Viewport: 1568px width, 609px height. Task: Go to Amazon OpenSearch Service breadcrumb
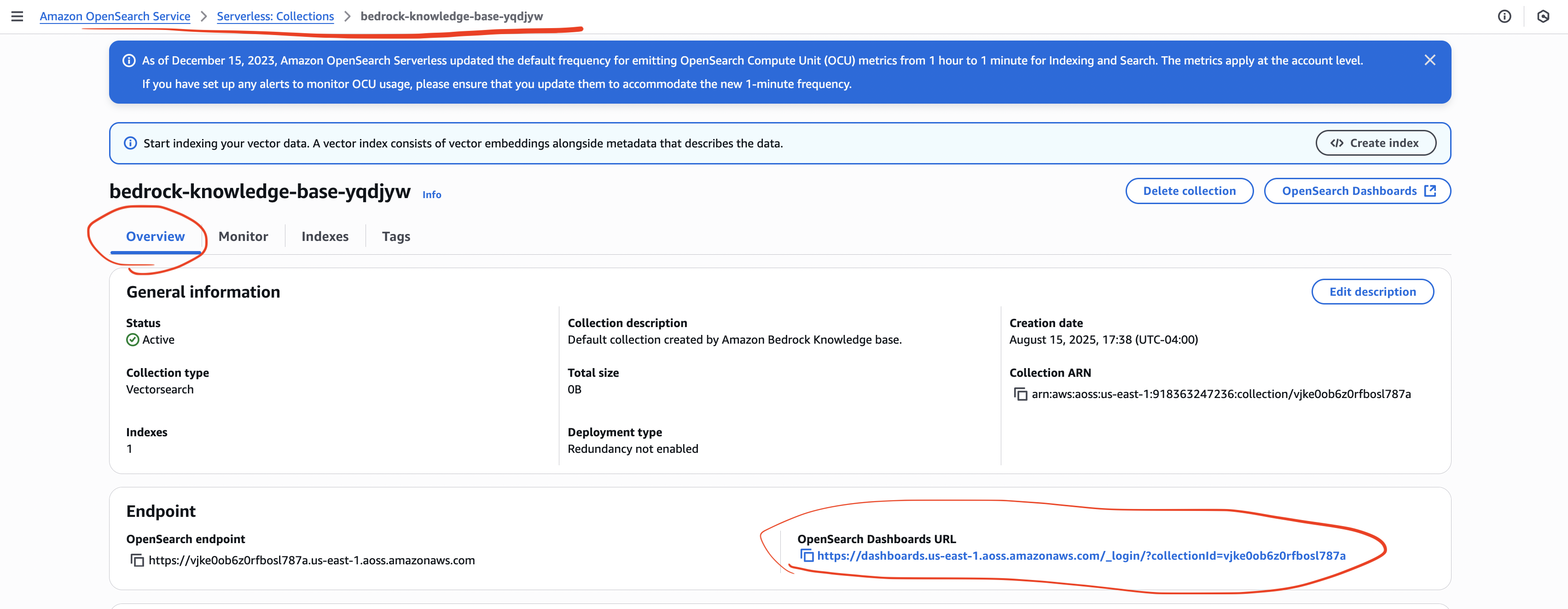(115, 17)
